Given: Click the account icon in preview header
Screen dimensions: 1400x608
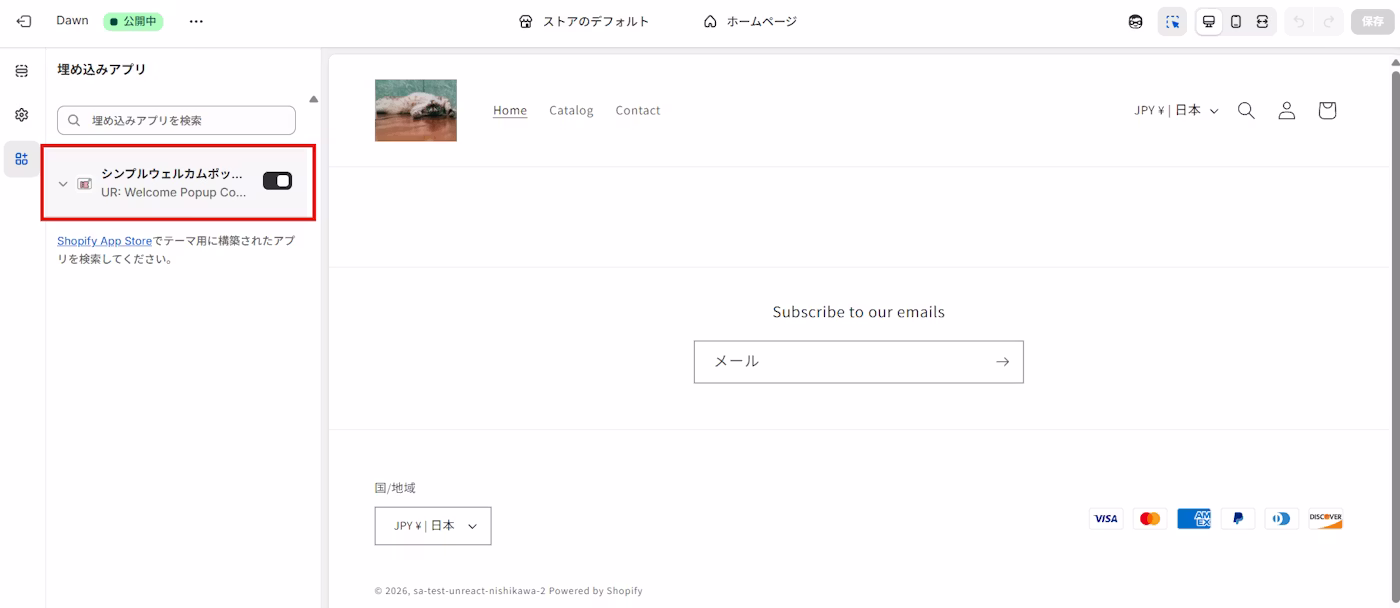Looking at the screenshot, I should pyautogui.click(x=1286, y=110).
